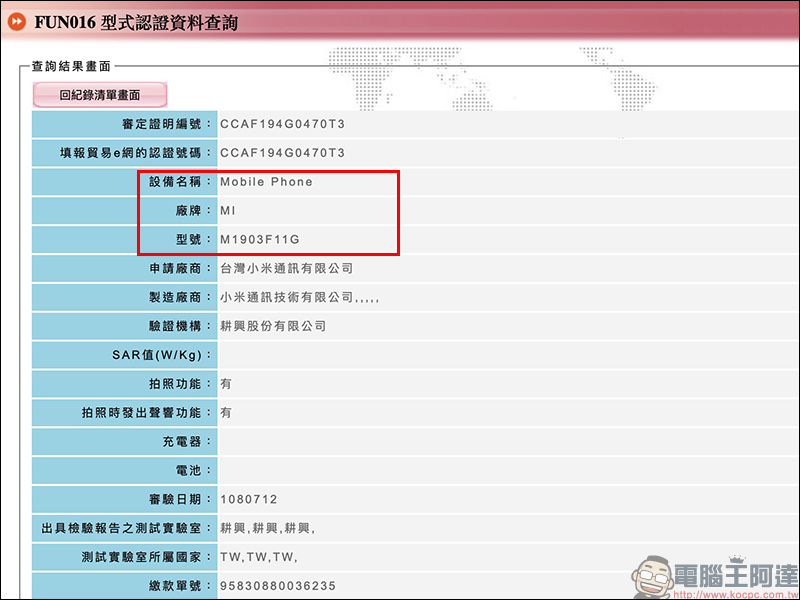800x600 pixels.
Task: Click the 申請廠商 label
Action: (180, 268)
